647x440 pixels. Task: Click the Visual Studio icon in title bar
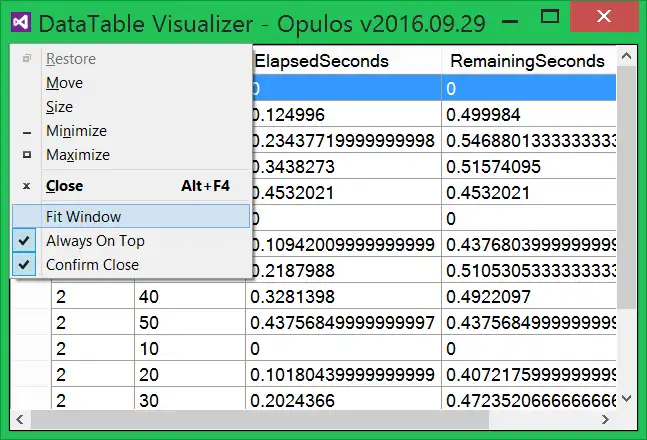[21, 23]
